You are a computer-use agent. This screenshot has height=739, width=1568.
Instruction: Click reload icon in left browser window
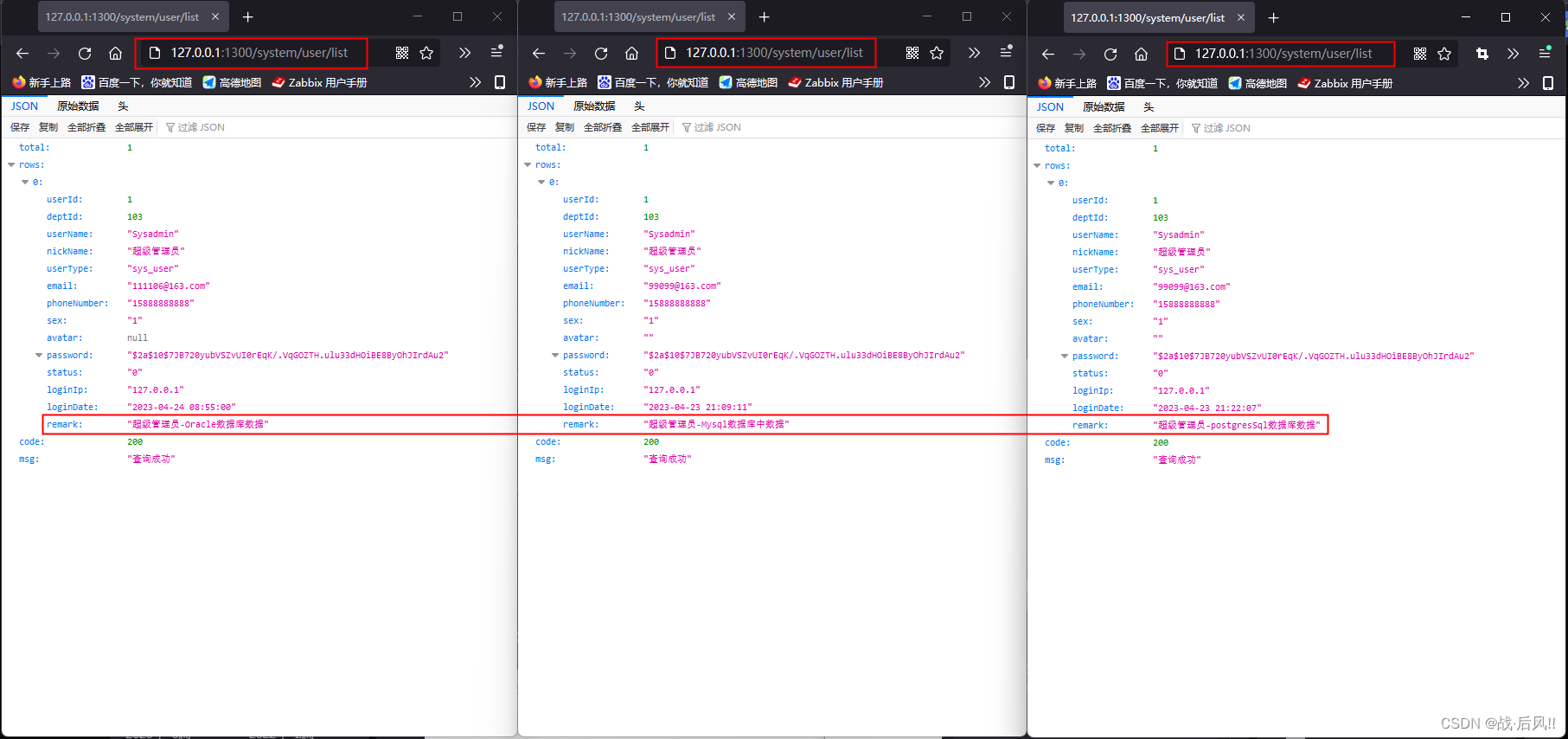coord(85,54)
